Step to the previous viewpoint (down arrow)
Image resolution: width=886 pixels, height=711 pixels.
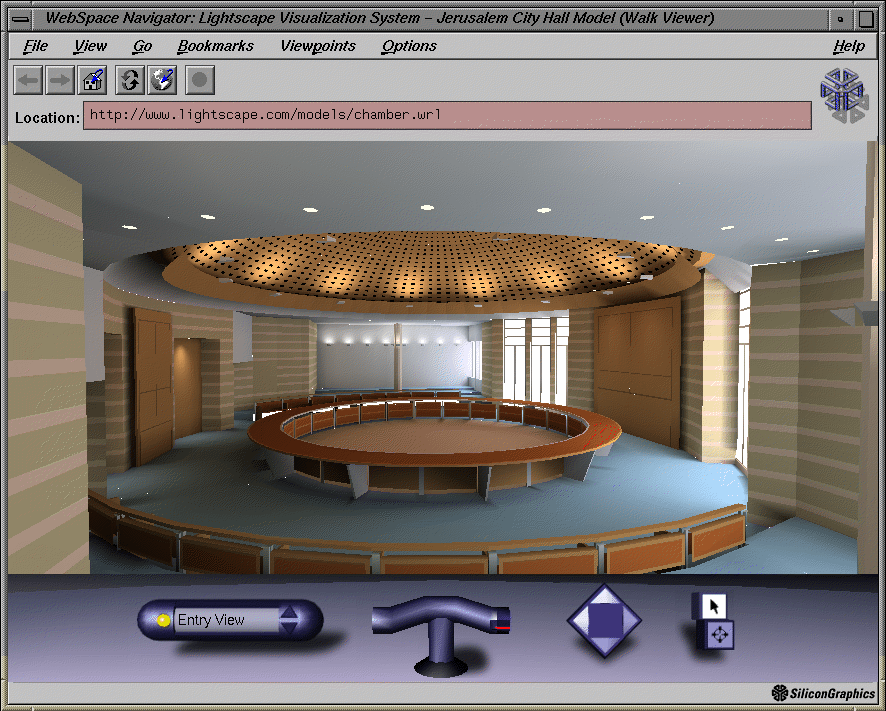[289, 627]
